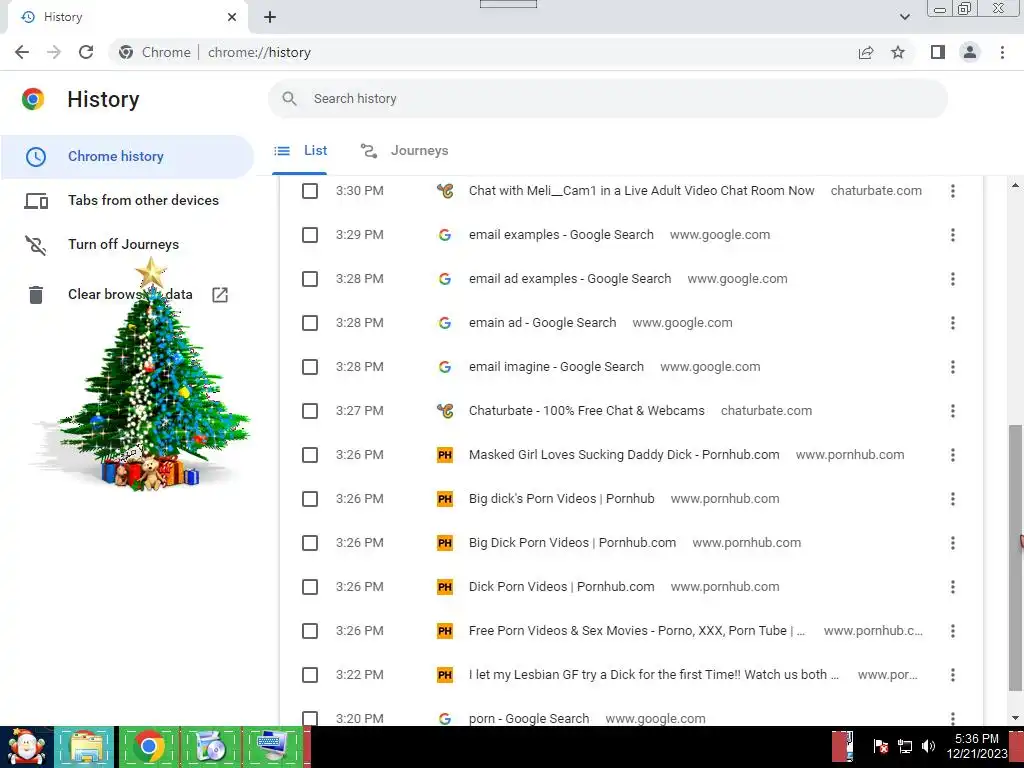Click the Turn off Journeys icon

[36, 245]
